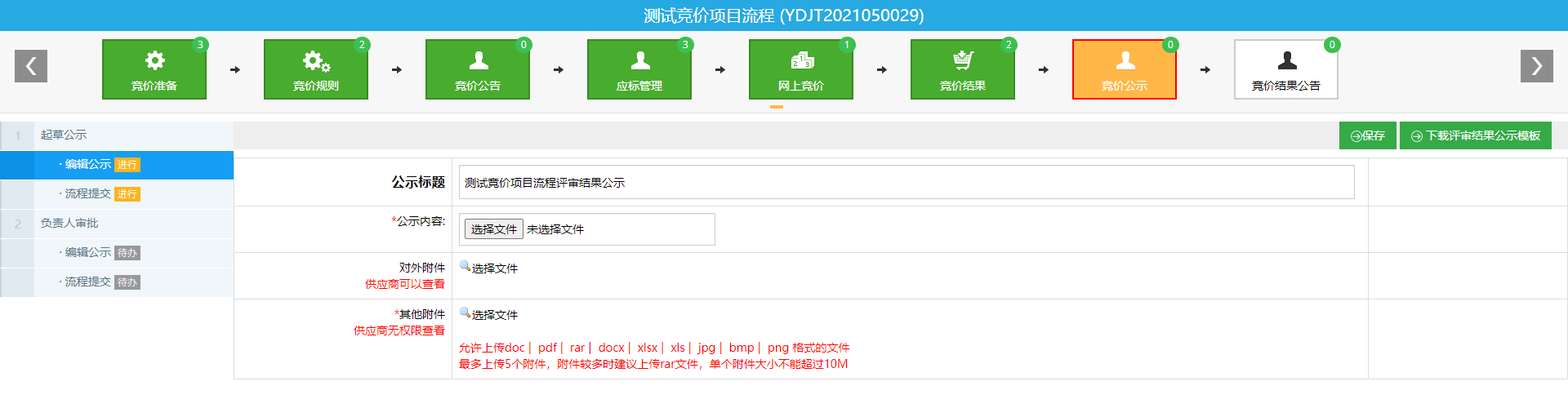
Task: Expand the 负责人审批 section header
Action: (x=117, y=223)
